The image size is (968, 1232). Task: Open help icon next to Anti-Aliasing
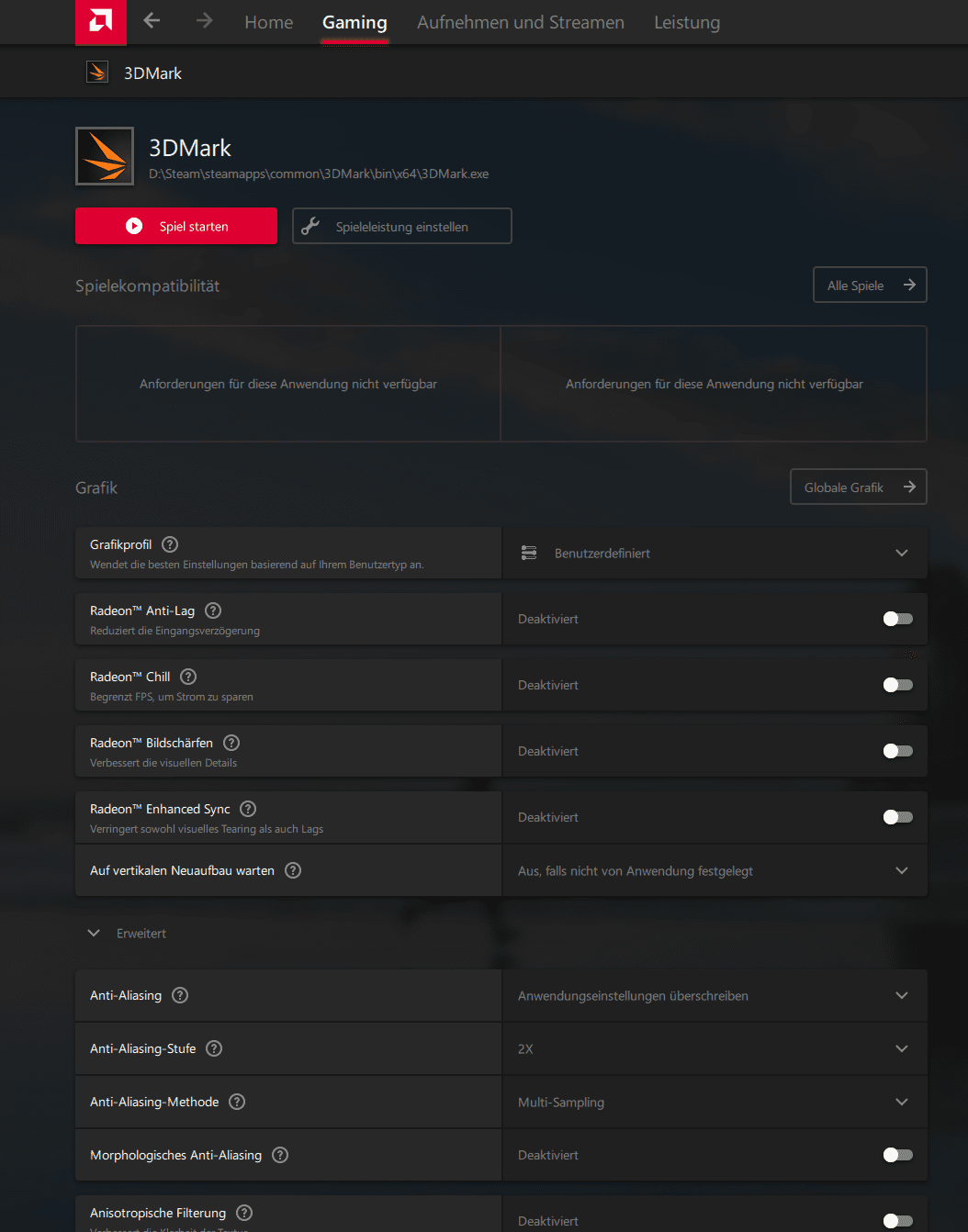pos(180,995)
